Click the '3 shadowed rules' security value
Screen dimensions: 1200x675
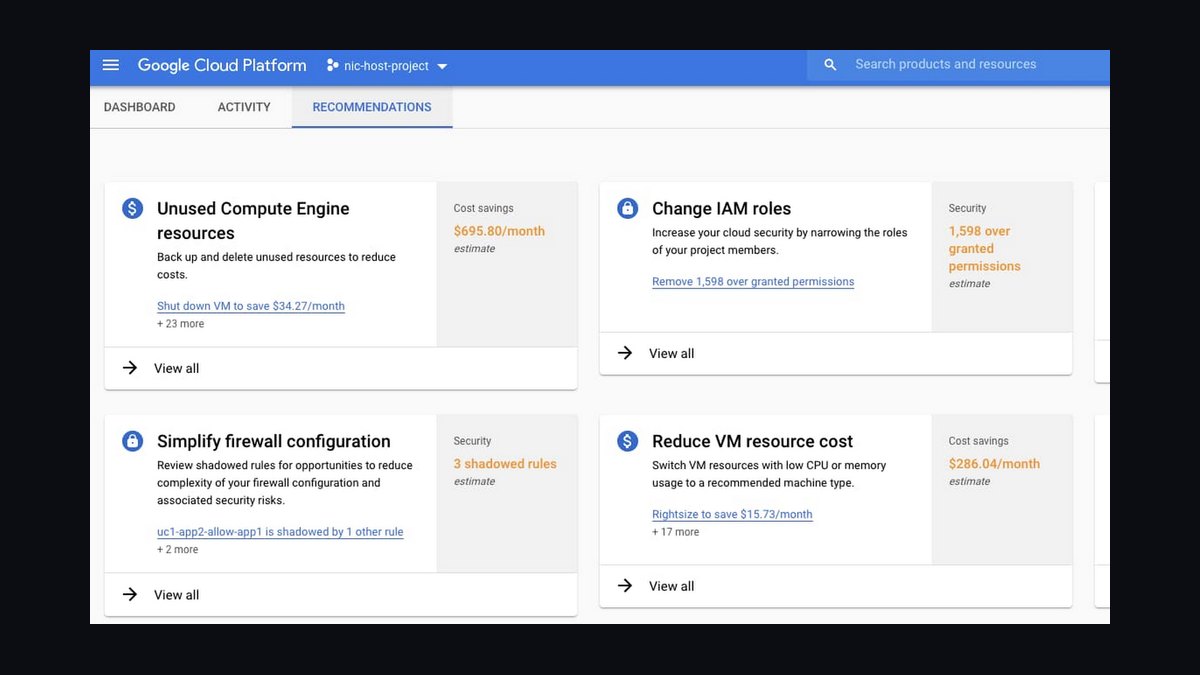point(505,464)
